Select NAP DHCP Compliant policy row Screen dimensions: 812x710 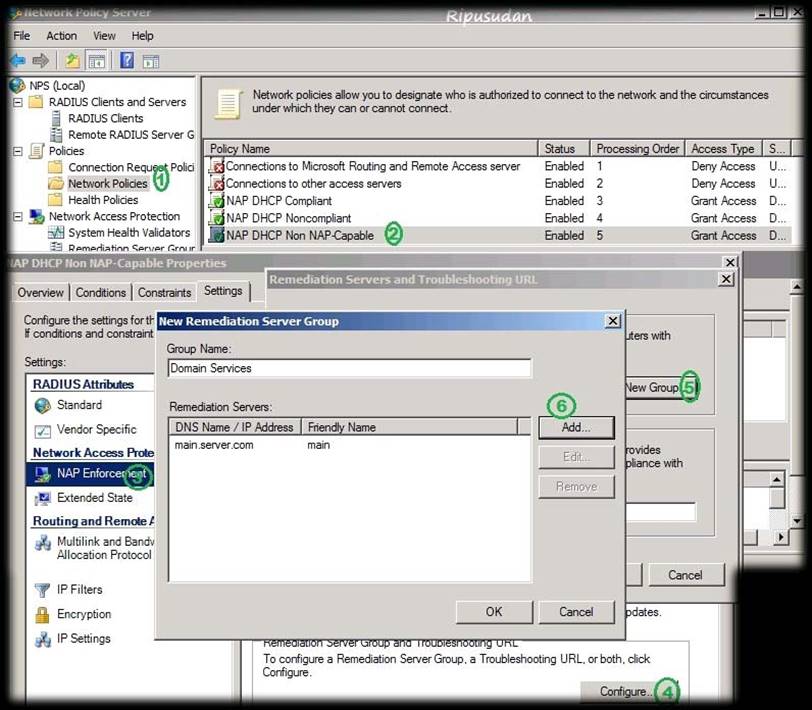[278, 201]
